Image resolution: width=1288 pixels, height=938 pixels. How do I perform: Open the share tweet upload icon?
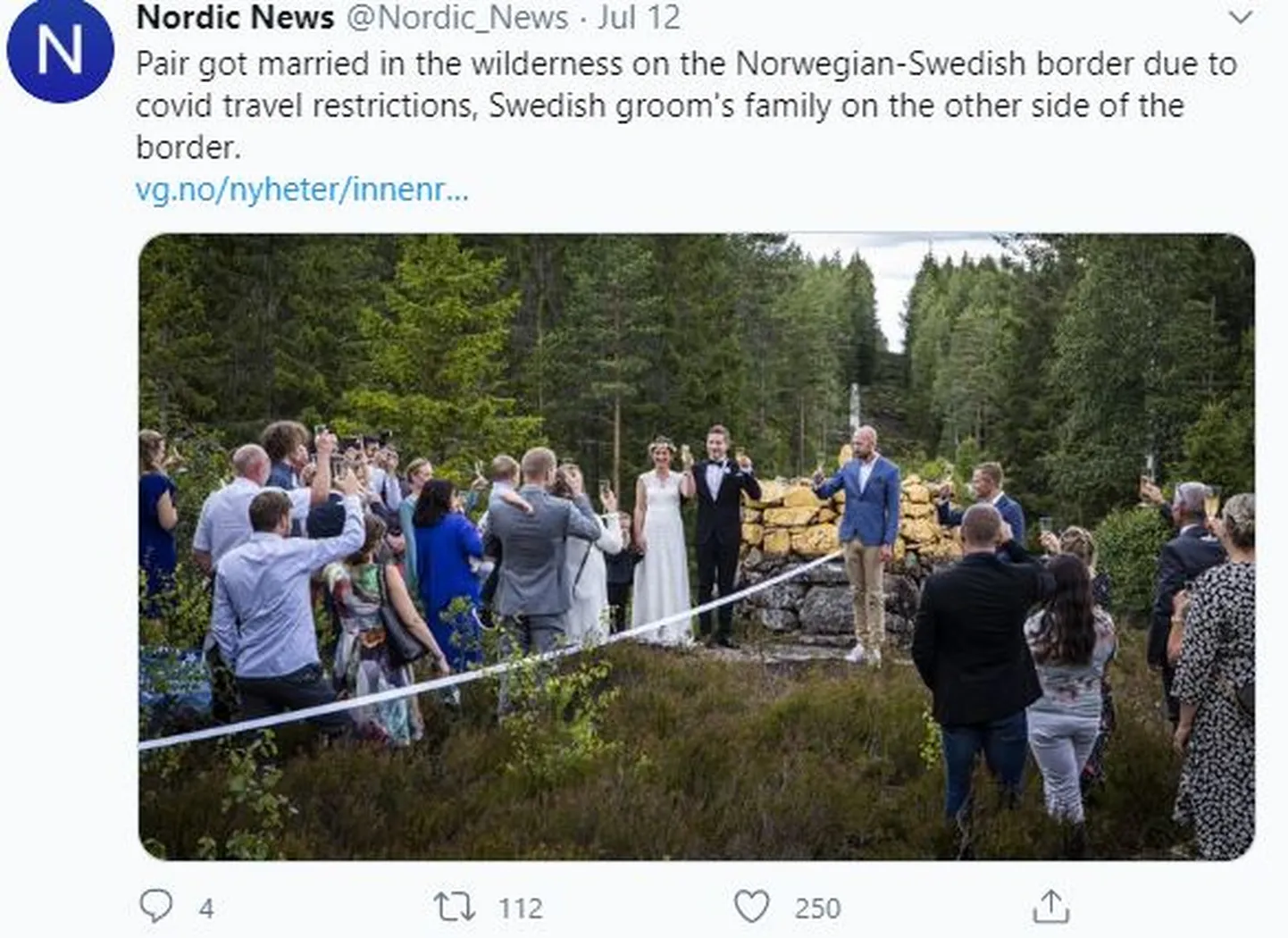(x=1051, y=906)
